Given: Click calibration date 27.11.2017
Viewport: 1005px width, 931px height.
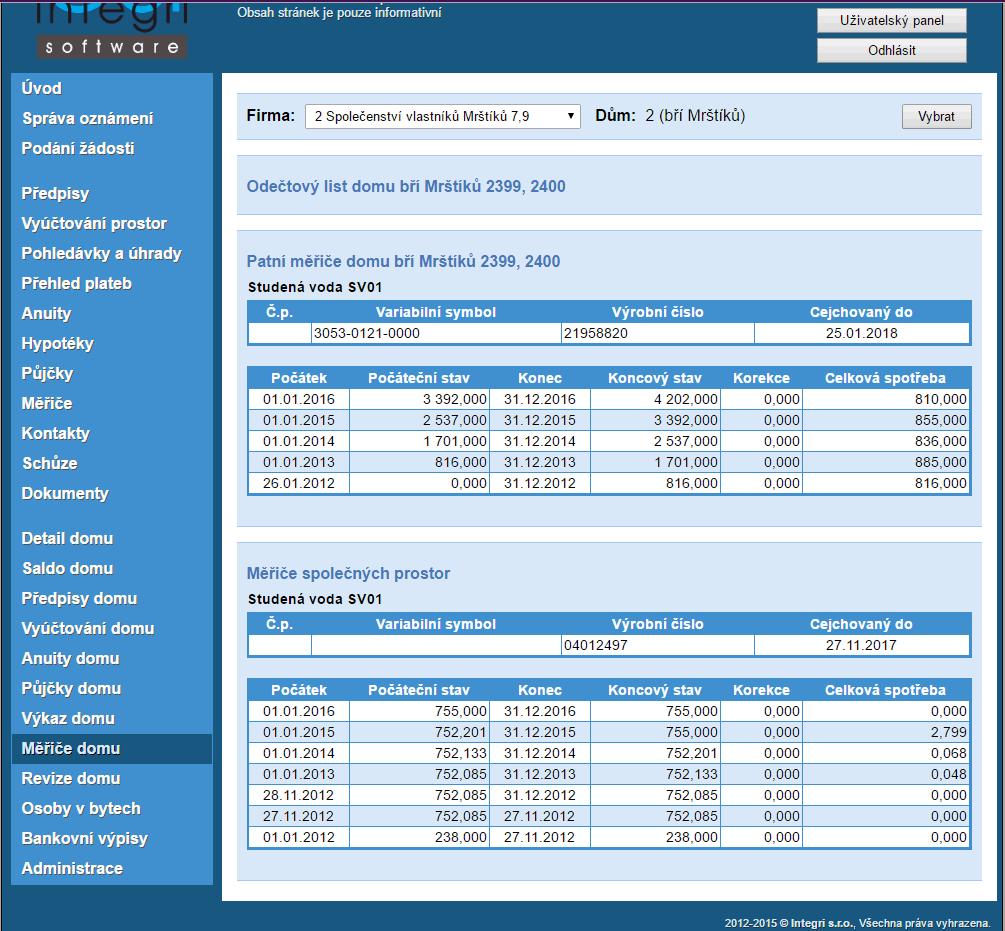Looking at the screenshot, I should [861, 645].
